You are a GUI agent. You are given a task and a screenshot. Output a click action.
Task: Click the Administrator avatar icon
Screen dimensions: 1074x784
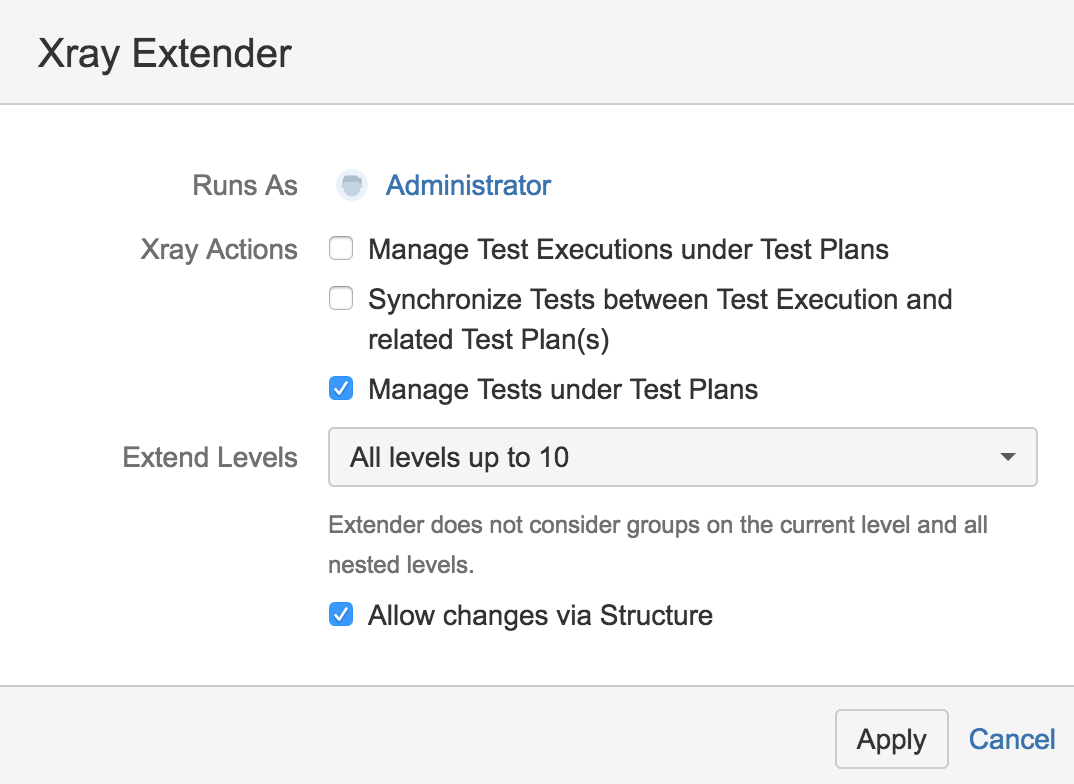click(x=351, y=185)
